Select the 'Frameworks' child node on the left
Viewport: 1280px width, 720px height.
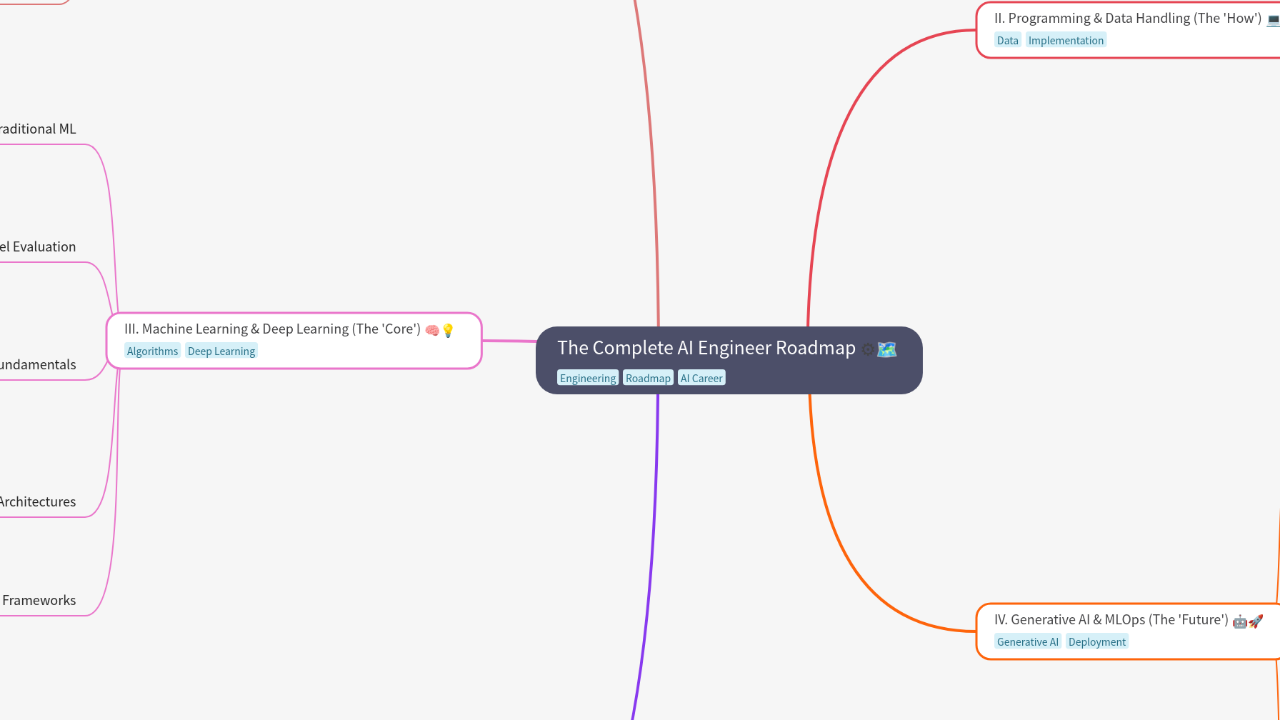click(39, 601)
